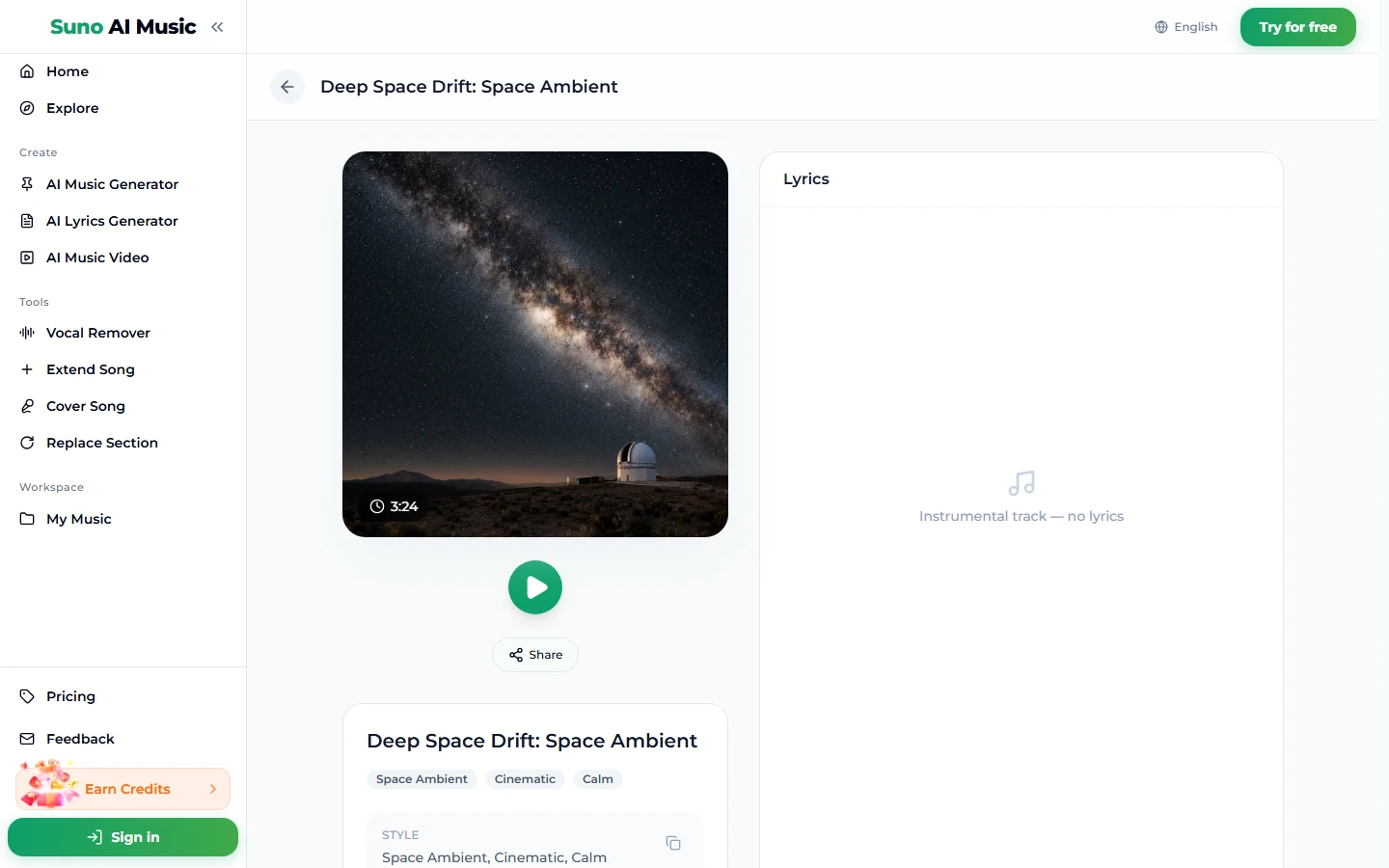Image resolution: width=1389 pixels, height=868 pixels.
Task: Select the AI Music Generator icon
Action: [x=27, y=184]
